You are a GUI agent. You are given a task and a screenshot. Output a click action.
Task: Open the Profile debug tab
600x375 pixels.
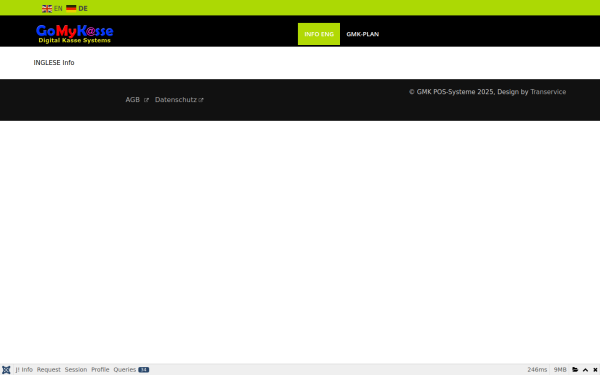coord(100,370)
